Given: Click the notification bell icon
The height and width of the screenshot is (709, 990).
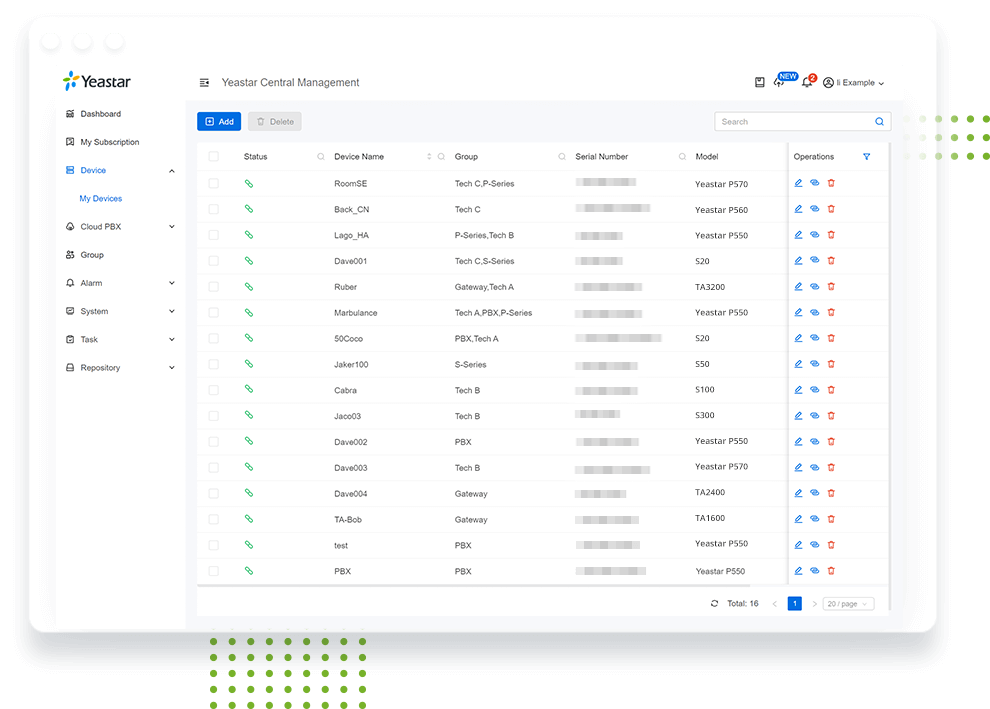Looking at the screenshot, I should [x=807, y=83].
